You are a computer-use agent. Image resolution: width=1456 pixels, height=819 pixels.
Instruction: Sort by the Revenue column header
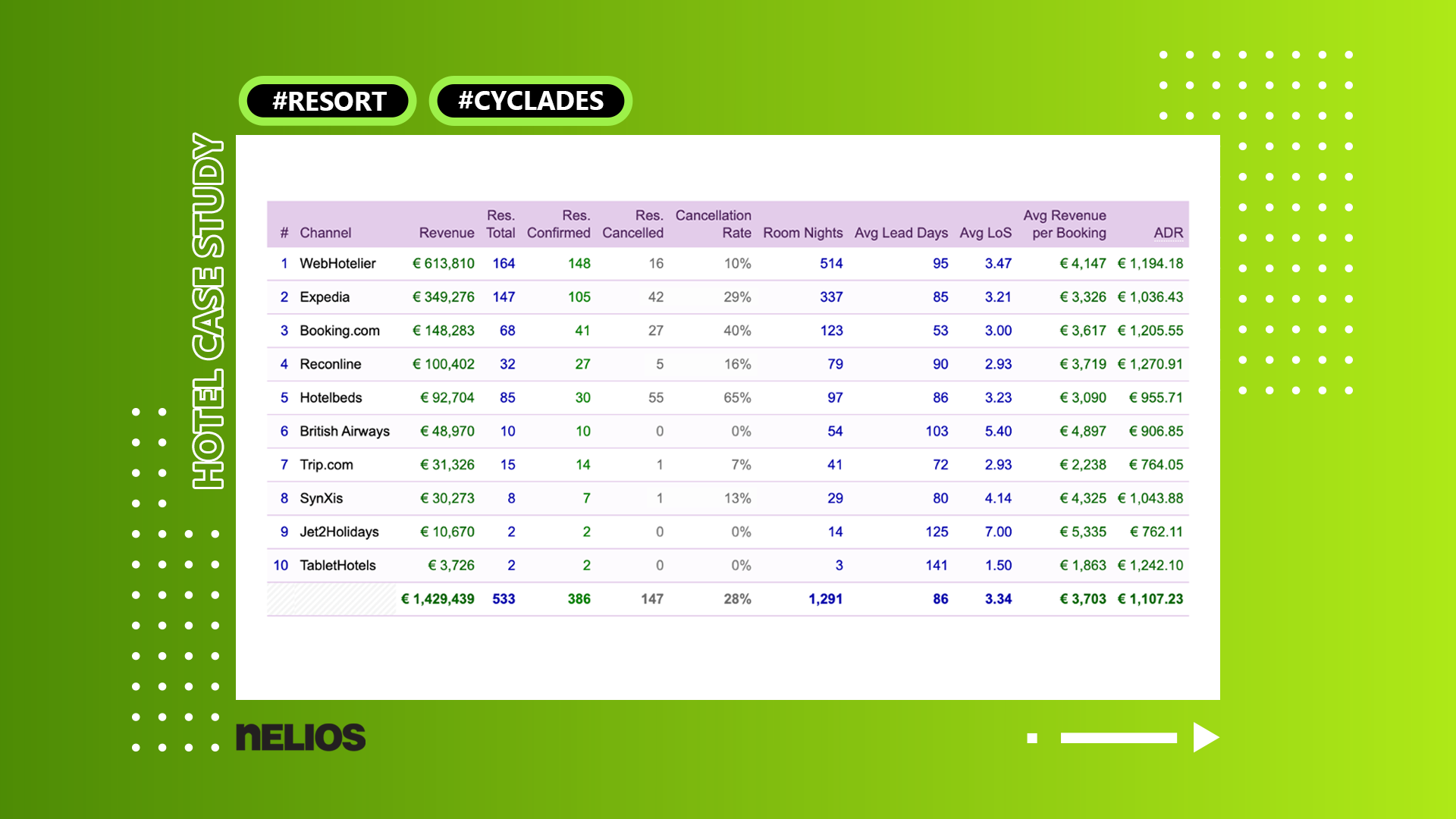click(447, 233)
